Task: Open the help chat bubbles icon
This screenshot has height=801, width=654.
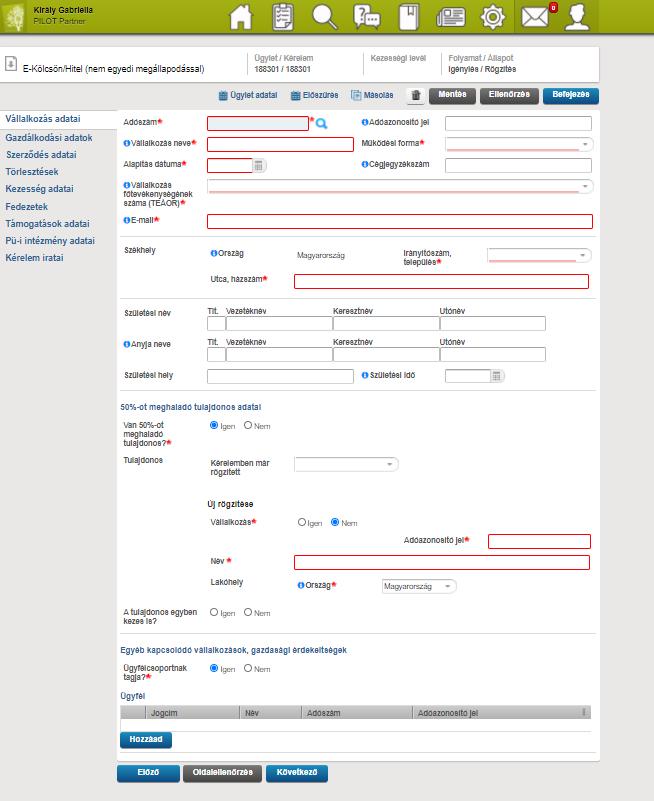Action: pyautogui.click(x=366, y=17)
